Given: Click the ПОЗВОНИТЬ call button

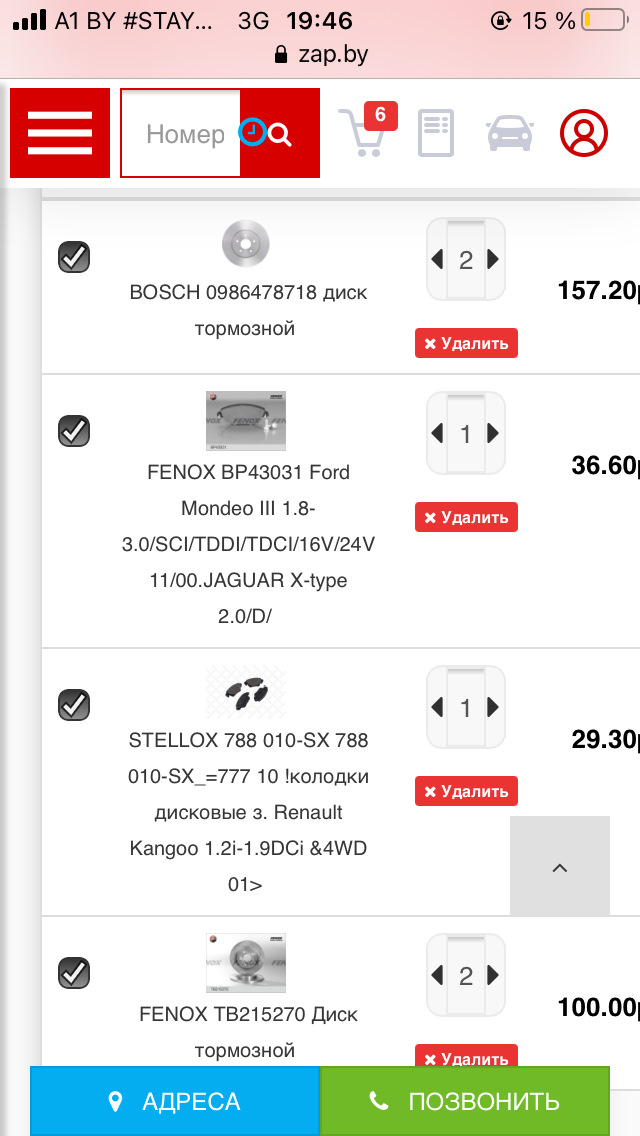Looking at the screenshot, I should [465, 1101].
